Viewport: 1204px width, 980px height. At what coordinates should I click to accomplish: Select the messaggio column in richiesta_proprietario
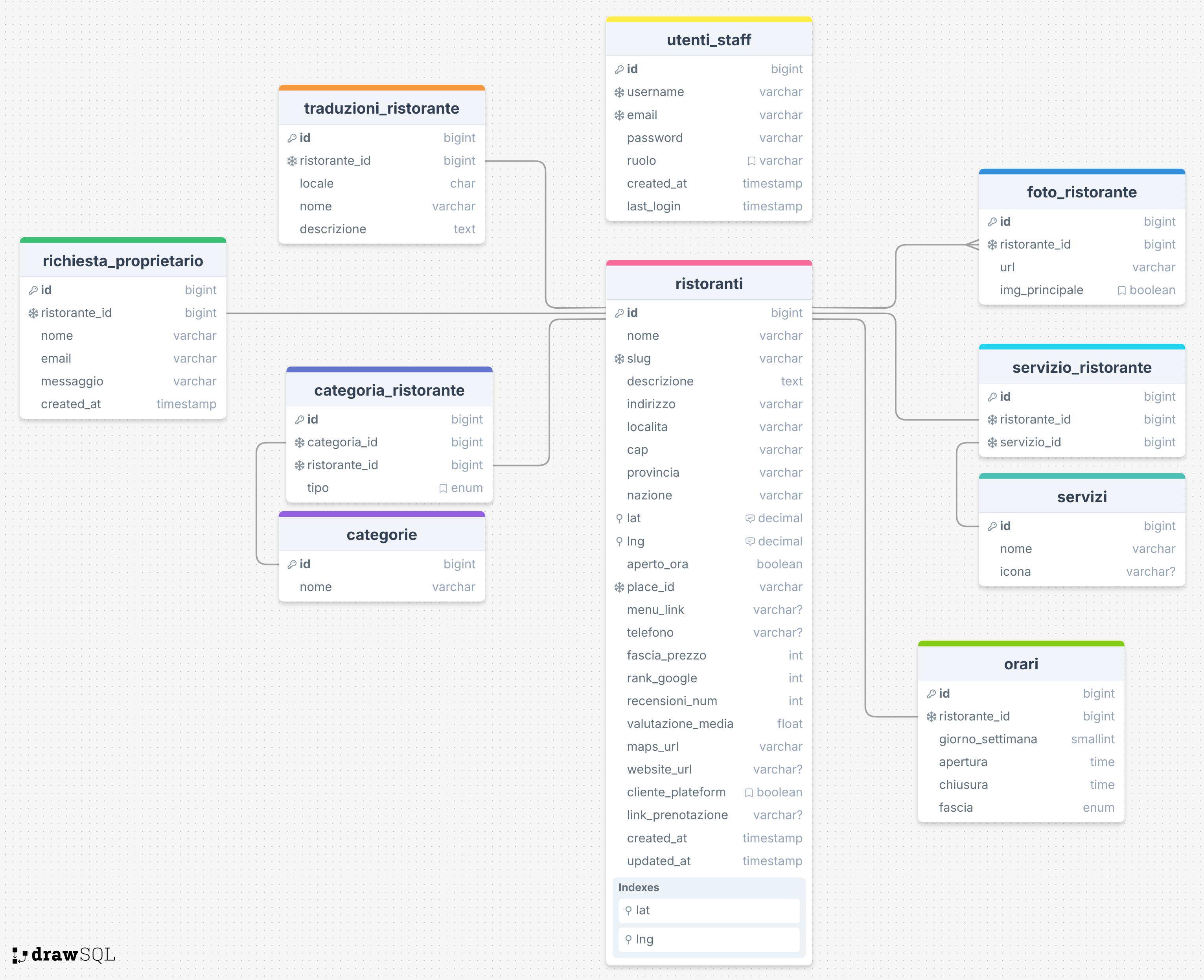(x=72, y=381)
